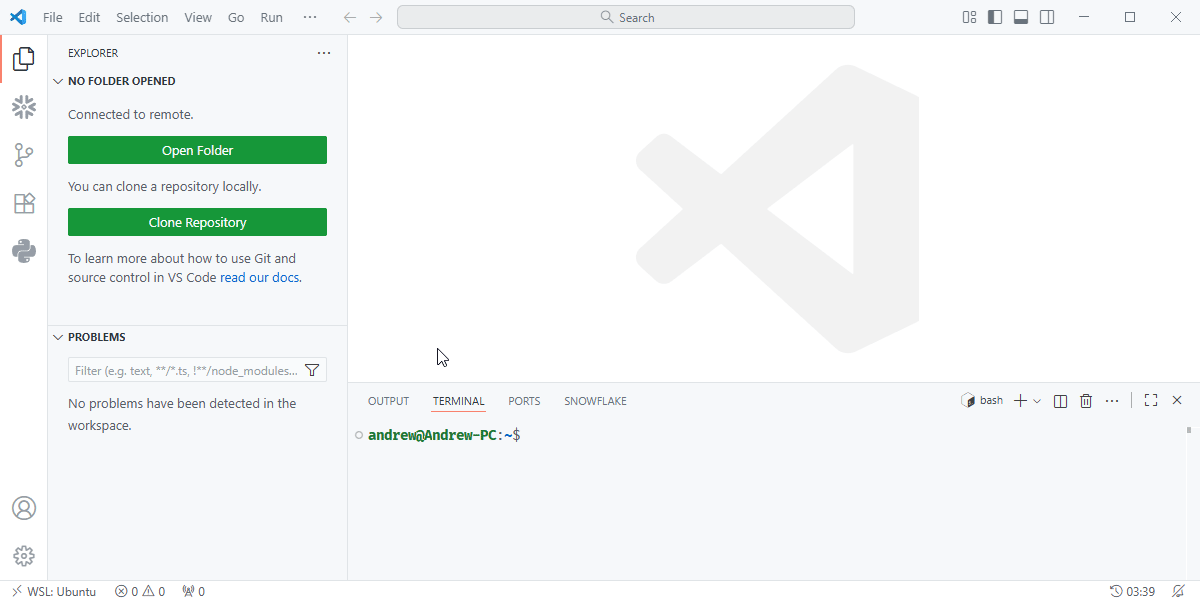Viewport: 1200px width, 602px height.
Task: Maximize the panel with the expand icon
Action: (x=1150, y=400)
